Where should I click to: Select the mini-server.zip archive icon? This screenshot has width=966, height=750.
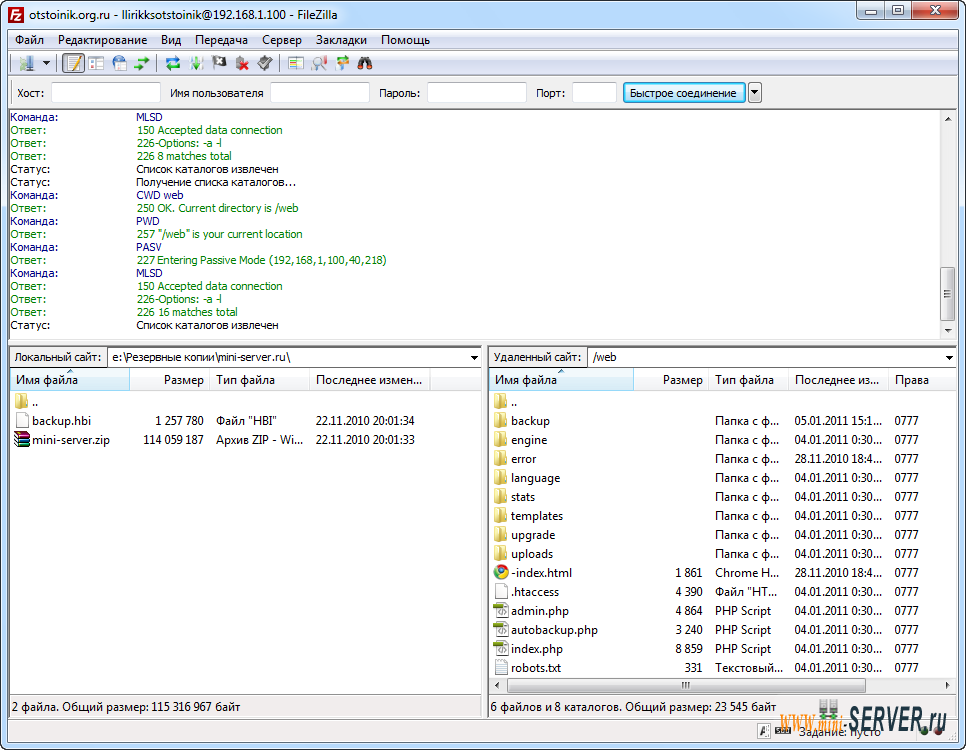(22, 439)
